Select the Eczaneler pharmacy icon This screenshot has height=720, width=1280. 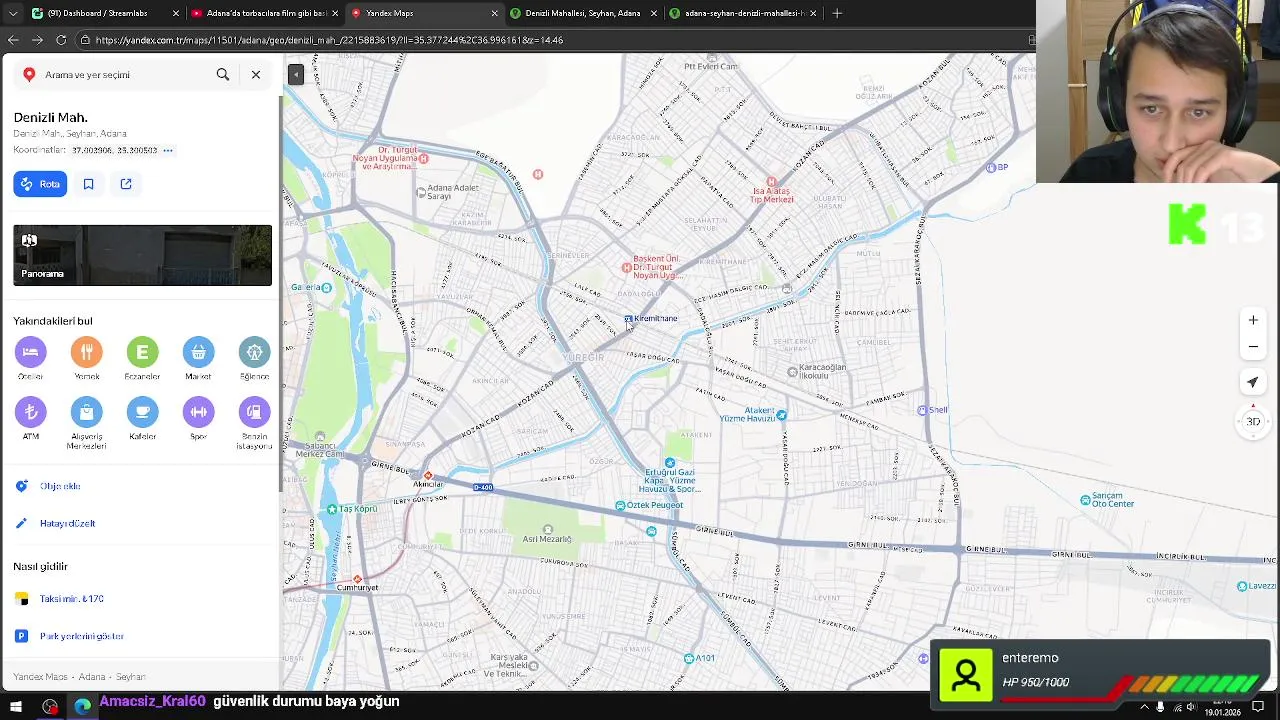tap(142, 352)
